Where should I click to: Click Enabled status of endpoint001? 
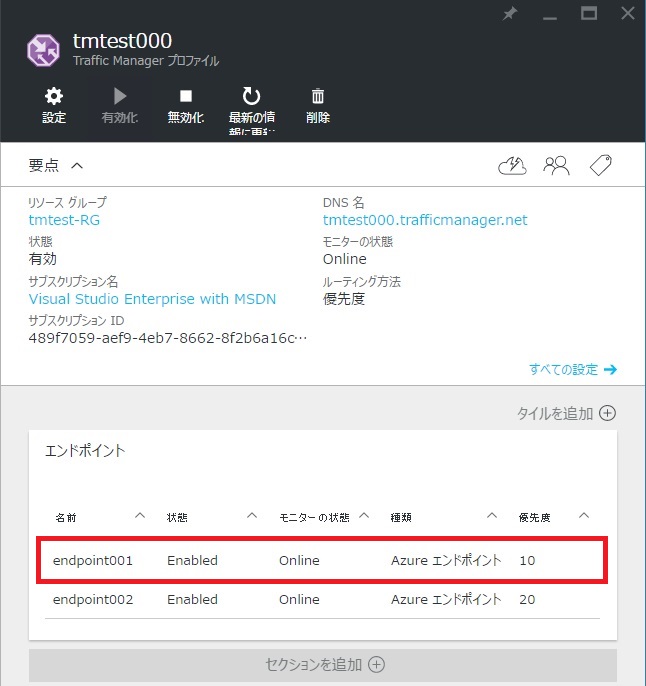coord(192,560)
